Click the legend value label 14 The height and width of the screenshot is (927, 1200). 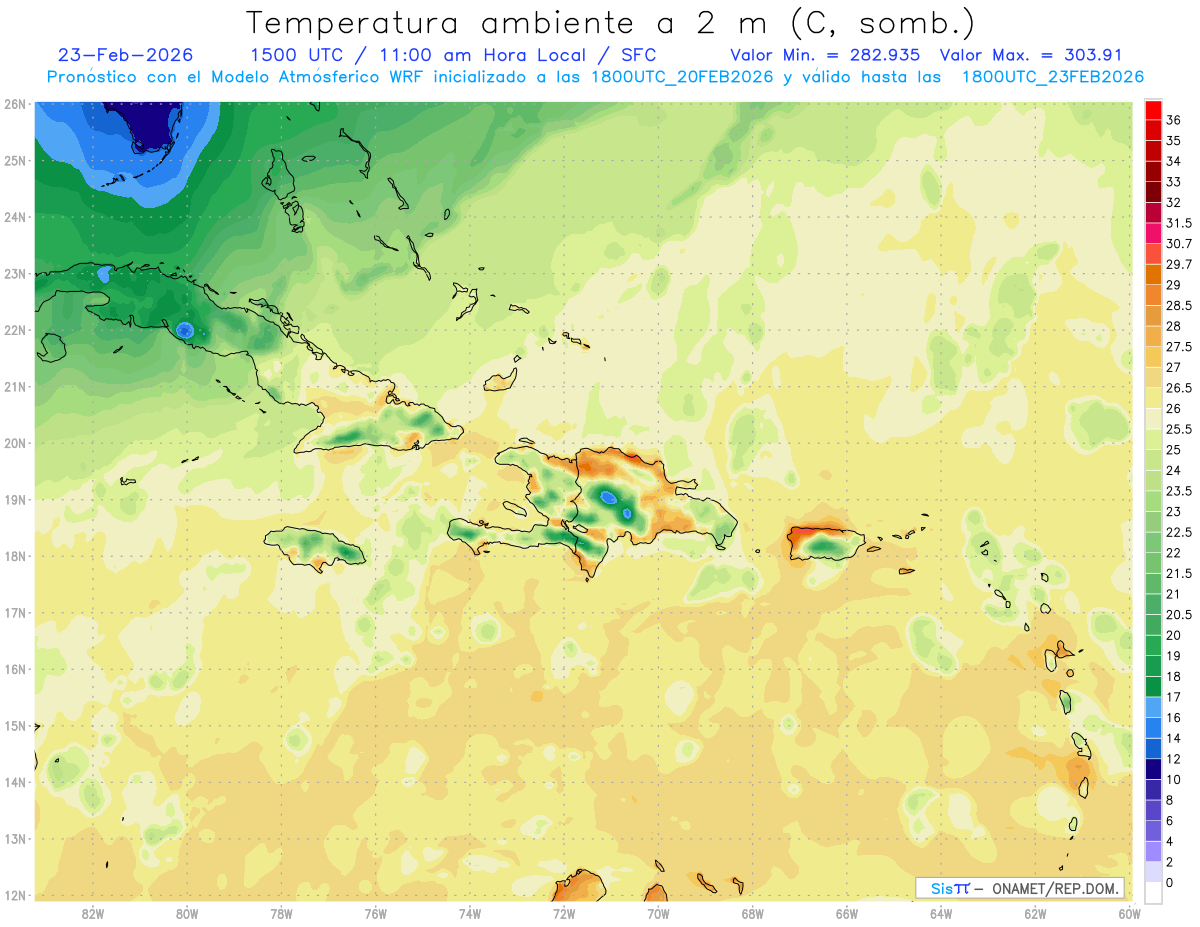click(x=1174, y=738)
